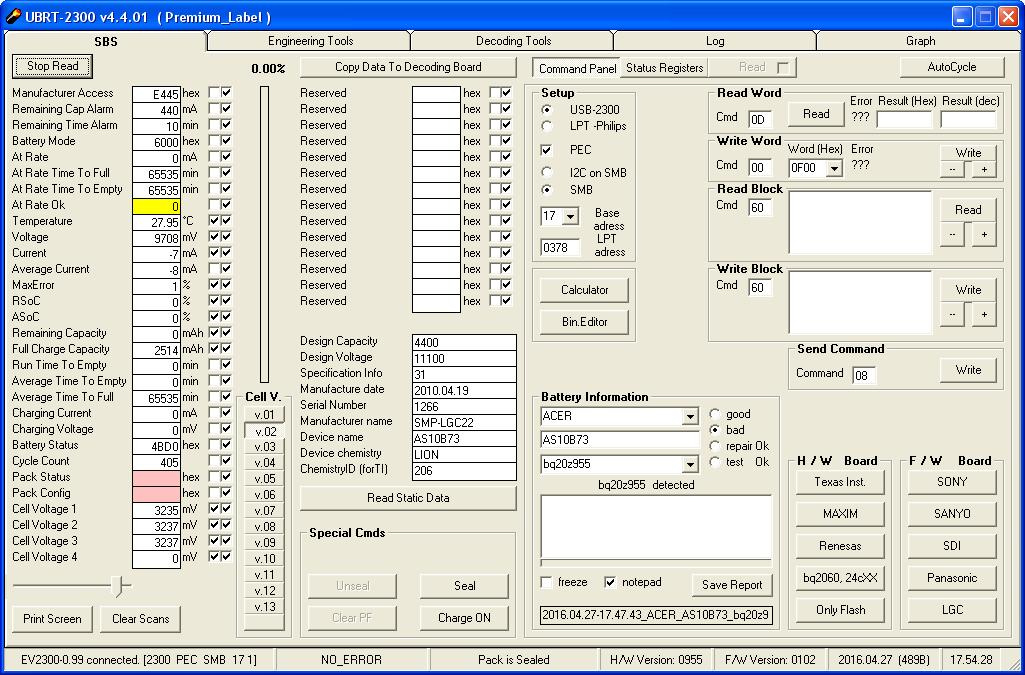
Task: Click the LPT address field 0378
Action: tap(560, 248)
